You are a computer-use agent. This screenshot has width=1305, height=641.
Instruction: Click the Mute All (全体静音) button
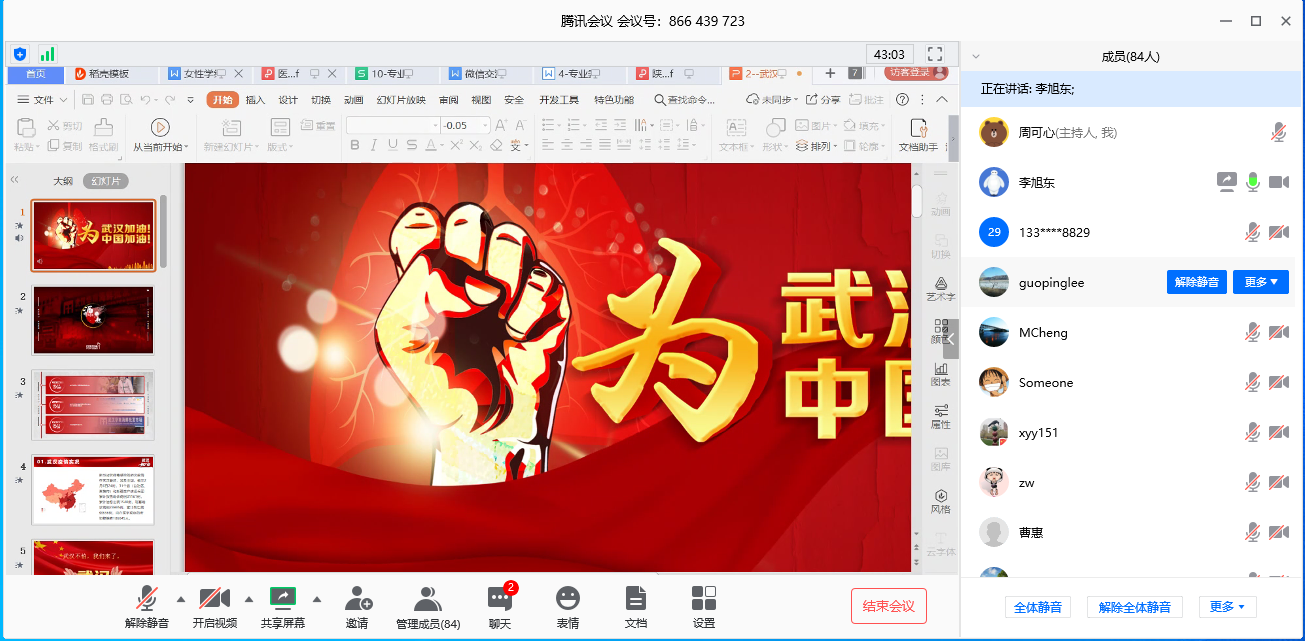pyautogui.click(x=1038, y=607)
